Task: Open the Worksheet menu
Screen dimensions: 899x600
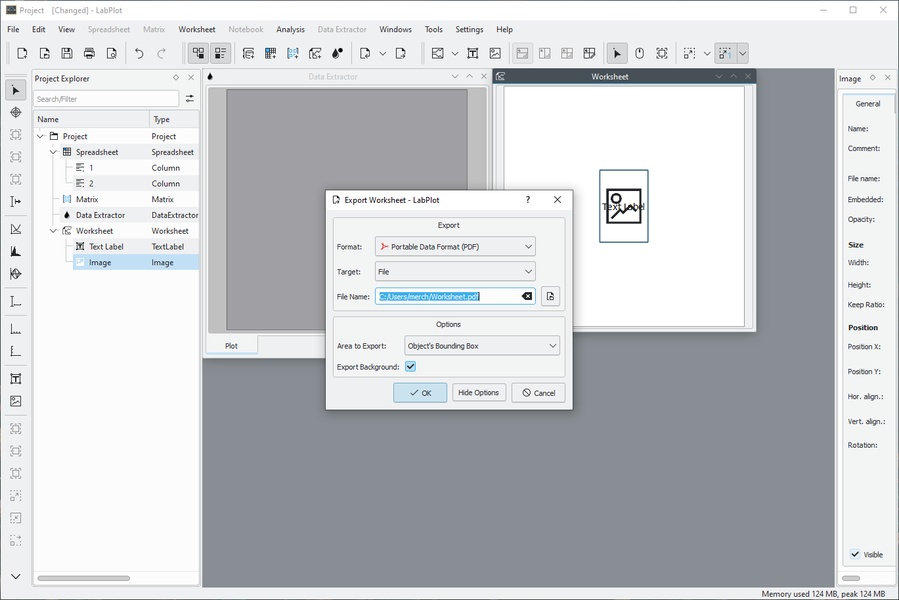Action: 197,29
